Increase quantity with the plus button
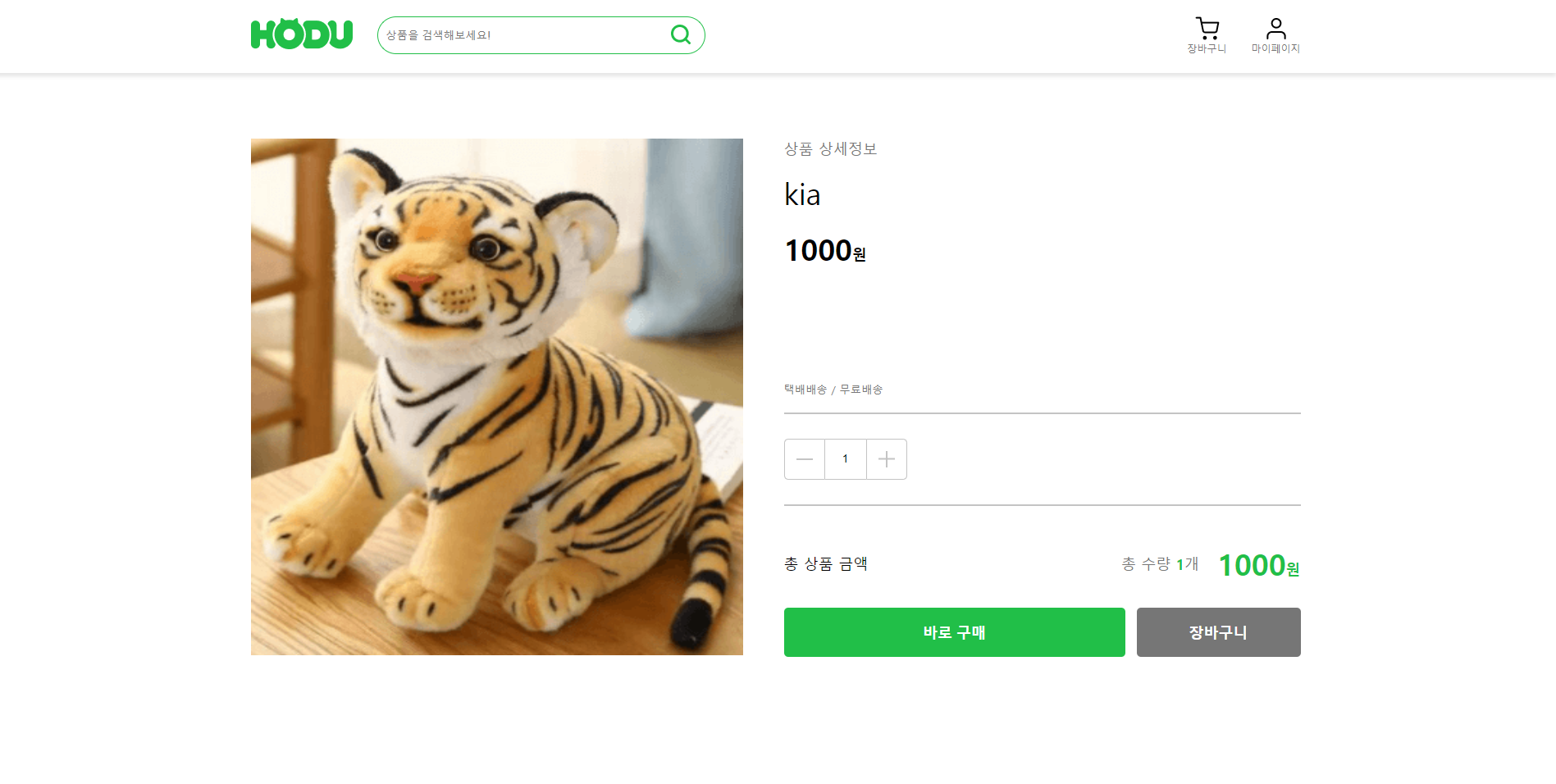Image resolution: width=1556 pixels, height=784 pixels. coord(886,459)
